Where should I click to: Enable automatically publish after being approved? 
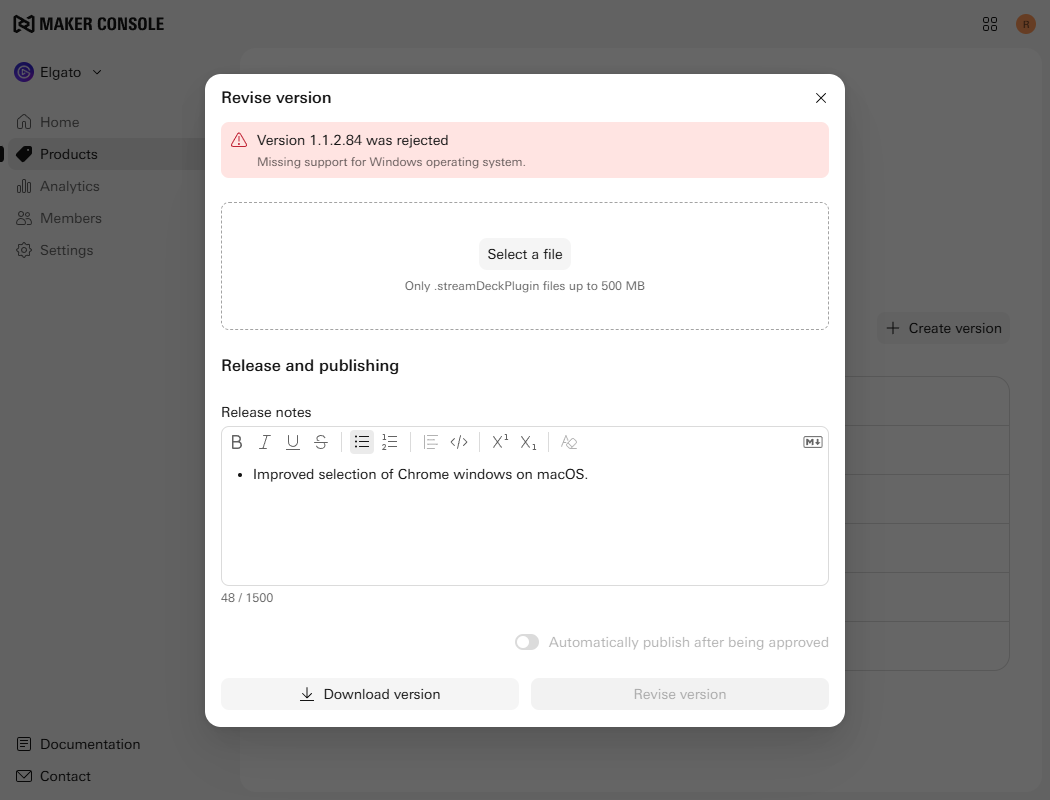click(527, 642)
